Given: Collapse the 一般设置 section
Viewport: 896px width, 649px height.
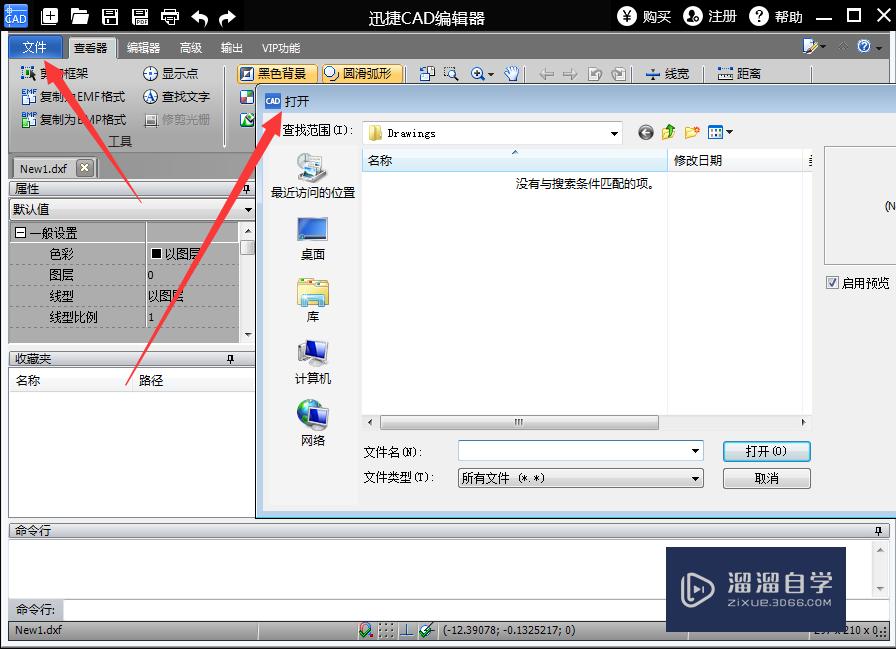Looking at the screenshot, I should coord(21,233).
